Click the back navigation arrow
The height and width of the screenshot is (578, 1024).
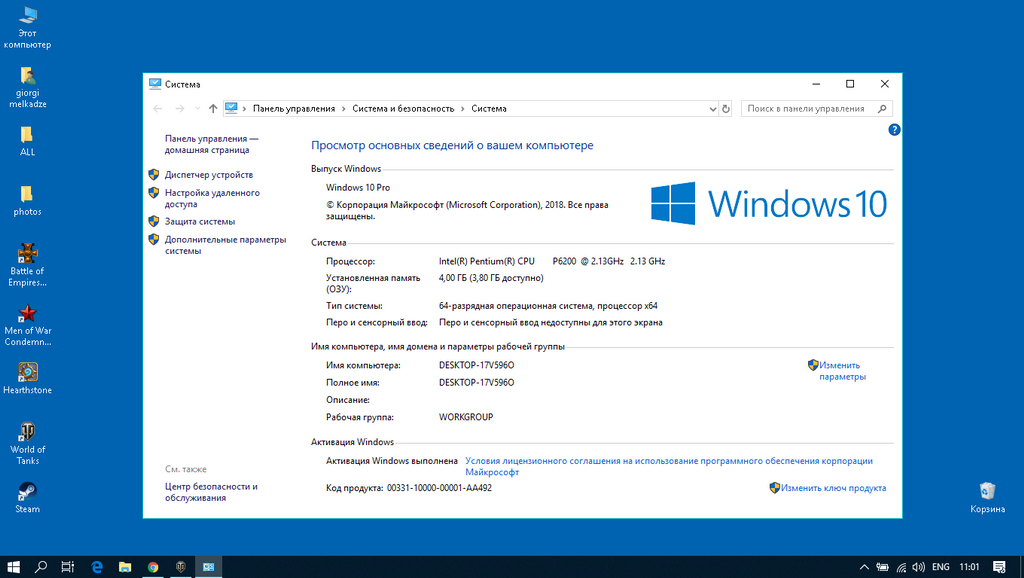click(157, 108)
